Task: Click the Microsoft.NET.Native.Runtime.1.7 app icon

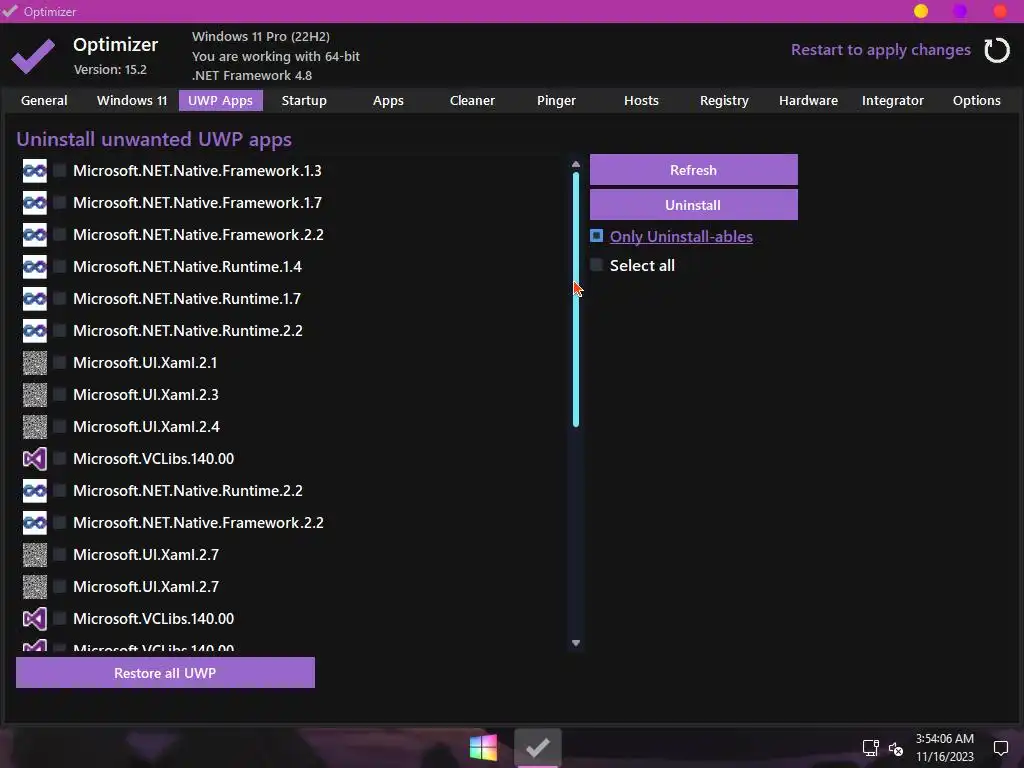Action: click(35, 299)
